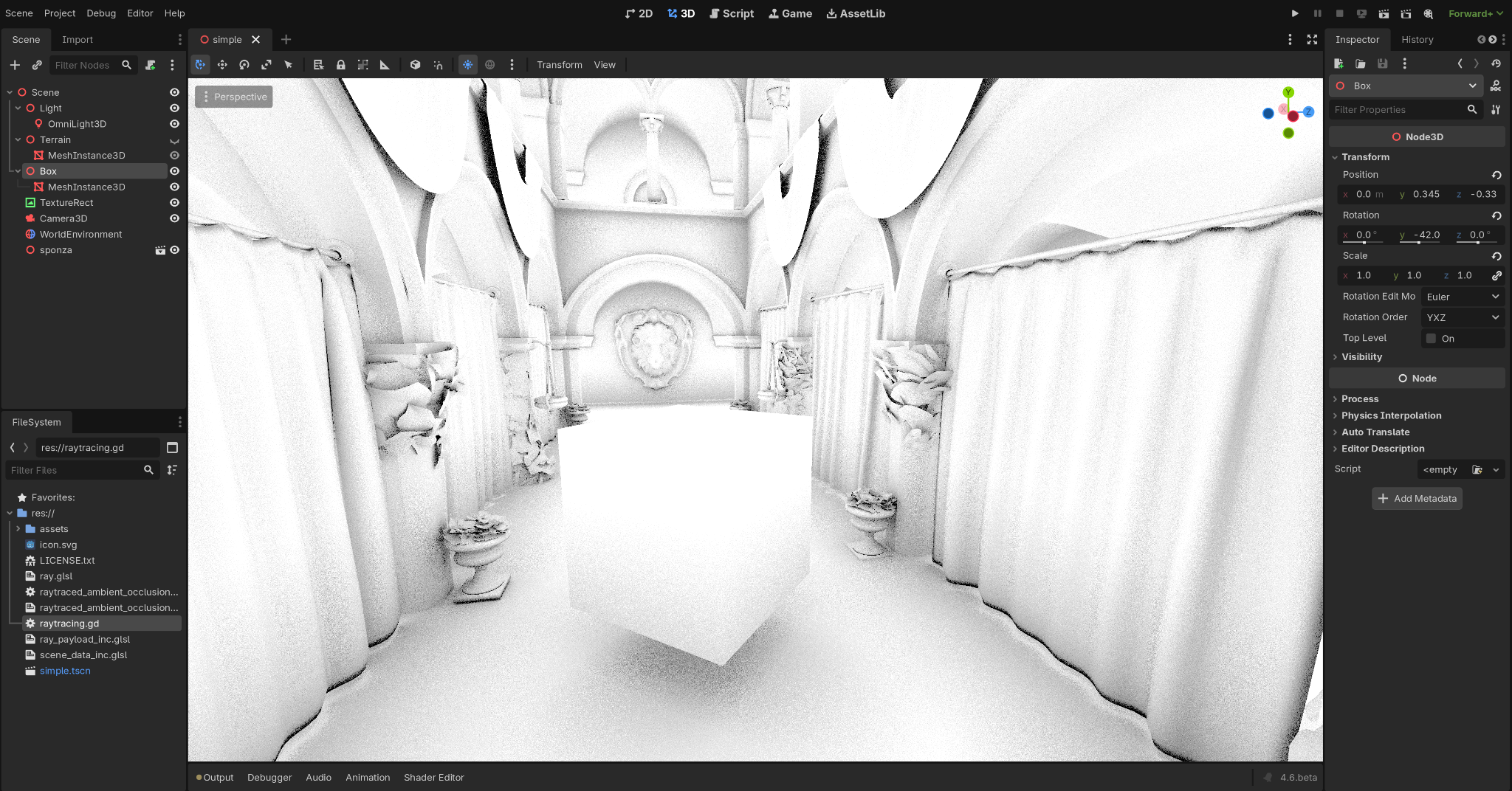Create a new resource in Inspector
1512x791 pixels.
pos(1339,63)
